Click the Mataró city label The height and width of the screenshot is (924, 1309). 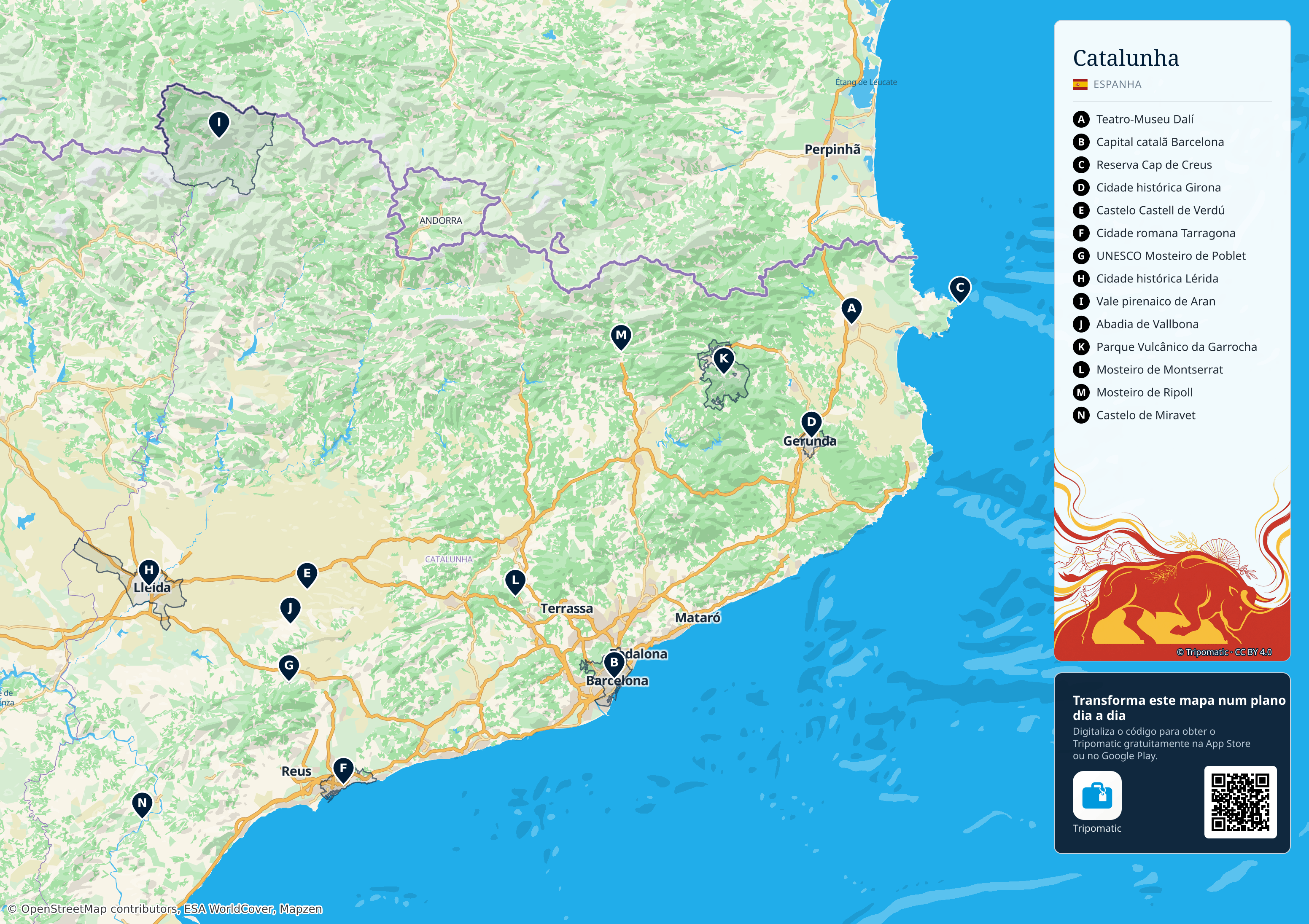(x=698, y=618)
